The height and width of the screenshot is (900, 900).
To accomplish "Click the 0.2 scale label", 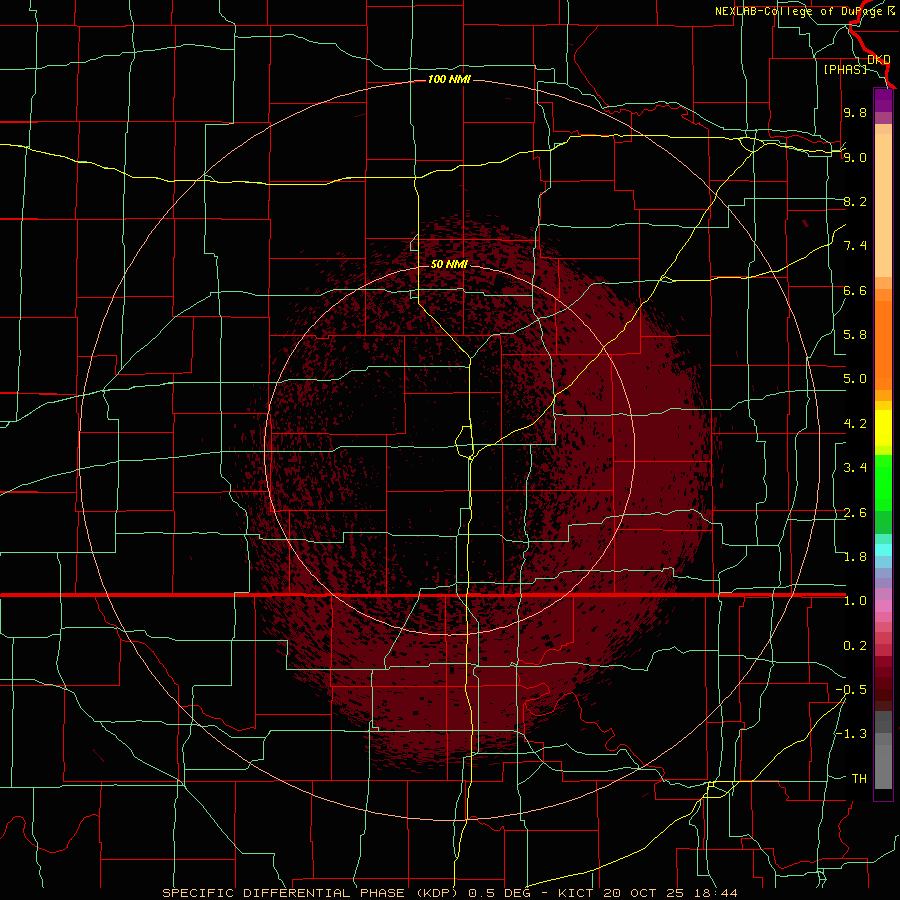I will [x=855, y=646].
